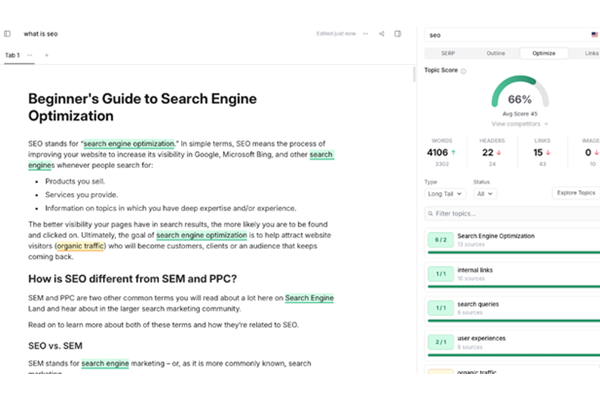
Task: Open the Type Long Tail dropdown
Action: pyautogui.click(x=444, y=193)
